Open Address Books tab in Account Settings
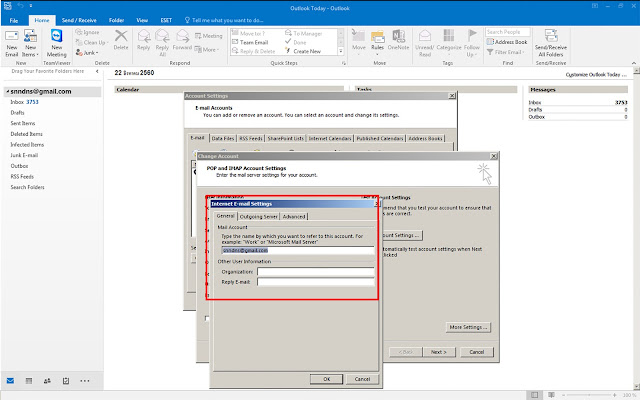640x400 pixels. pyautogui.click(x=425, y=138)
